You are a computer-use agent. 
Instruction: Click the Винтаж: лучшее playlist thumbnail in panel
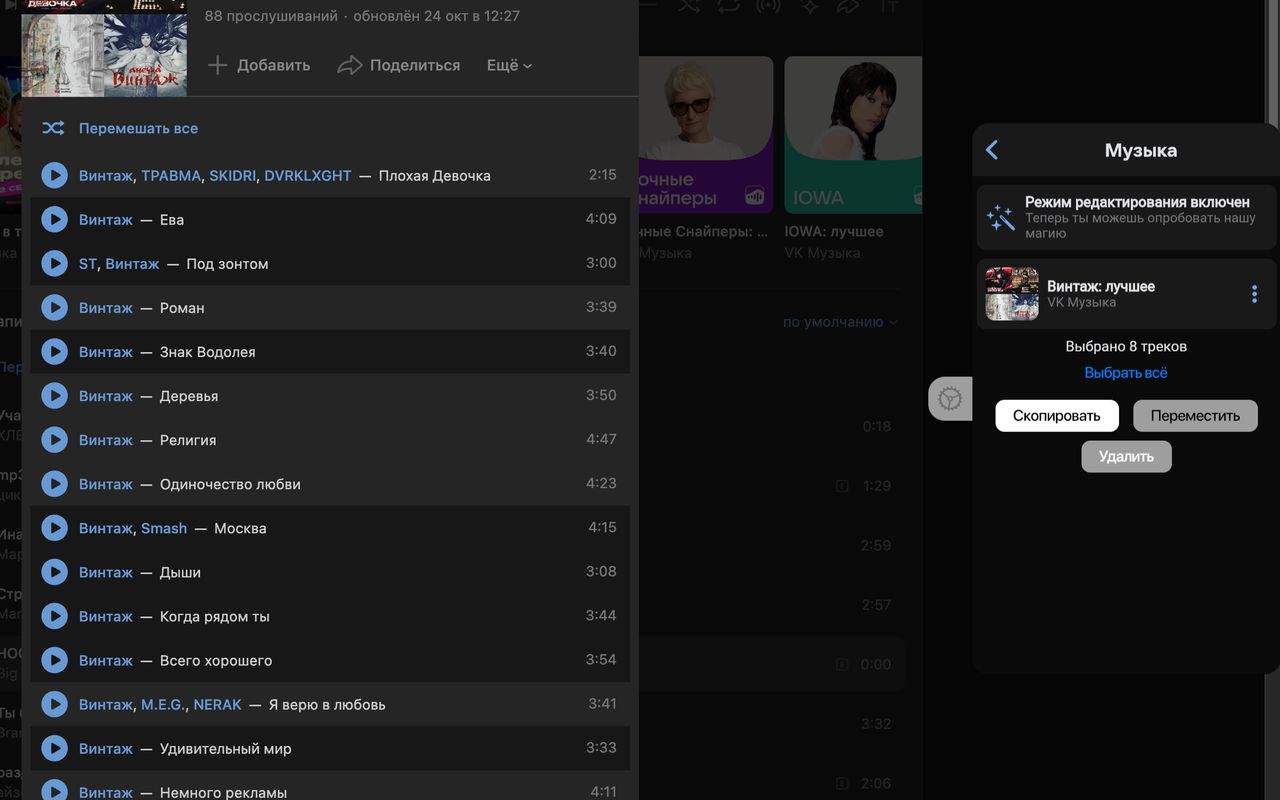[1012, 294]
